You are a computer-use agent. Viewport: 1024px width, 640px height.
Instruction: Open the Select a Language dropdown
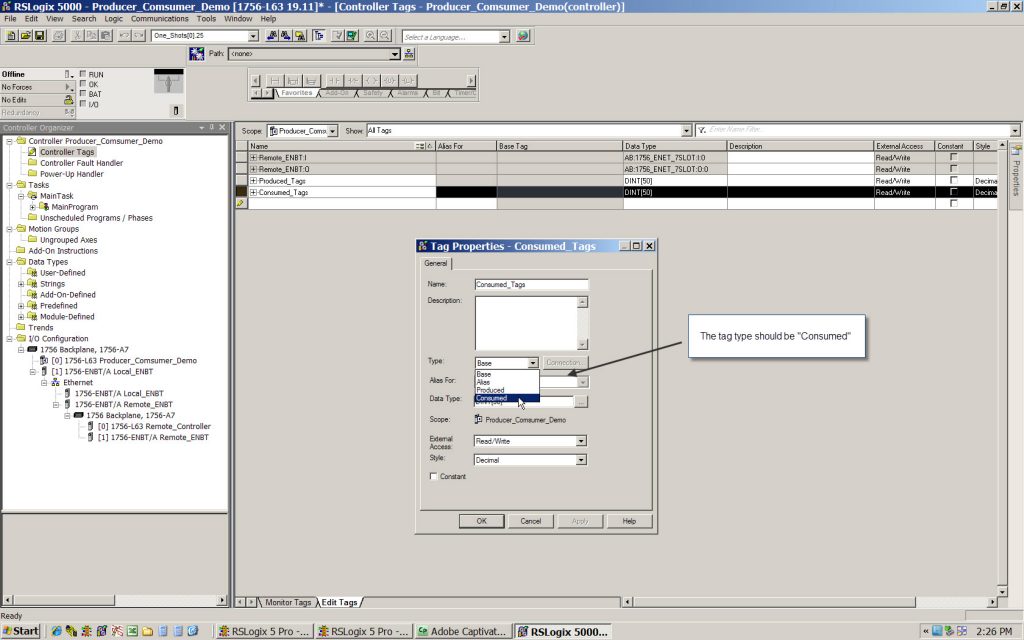pyautogui.click(x=504, y=37)
